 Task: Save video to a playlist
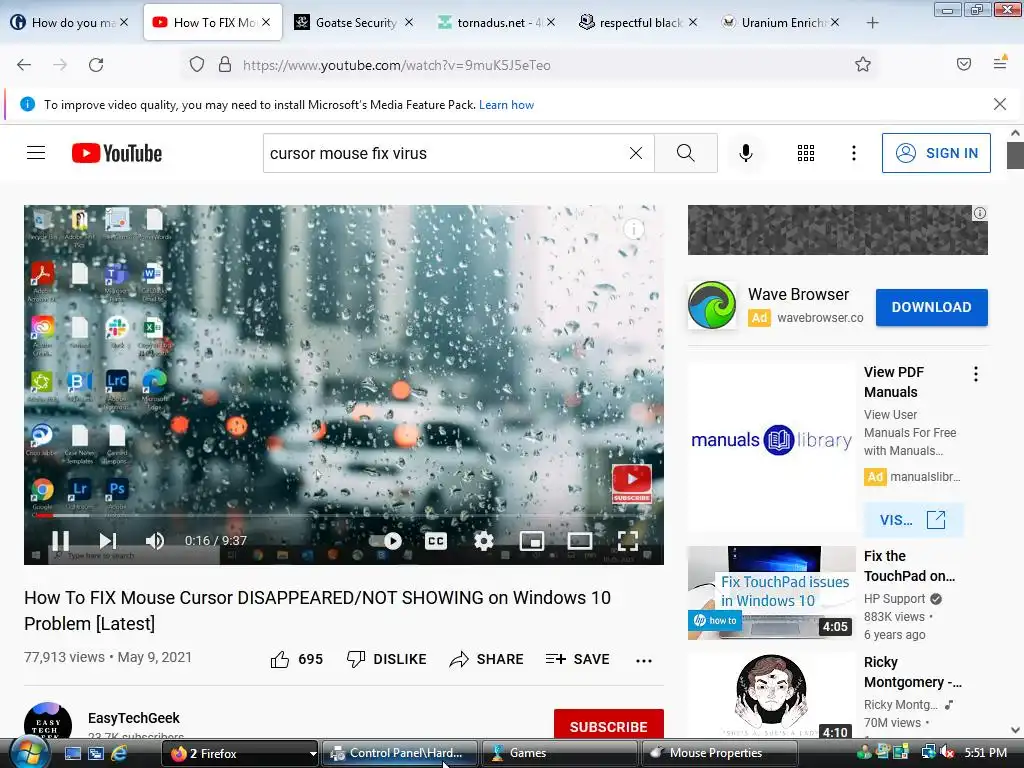pos(577,660)
